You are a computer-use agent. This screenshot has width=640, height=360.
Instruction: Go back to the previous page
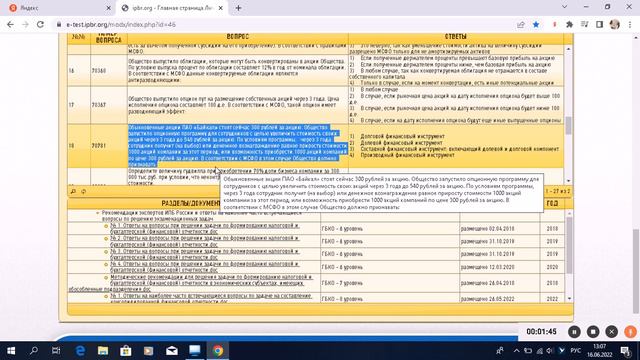[x=10, y=24]
